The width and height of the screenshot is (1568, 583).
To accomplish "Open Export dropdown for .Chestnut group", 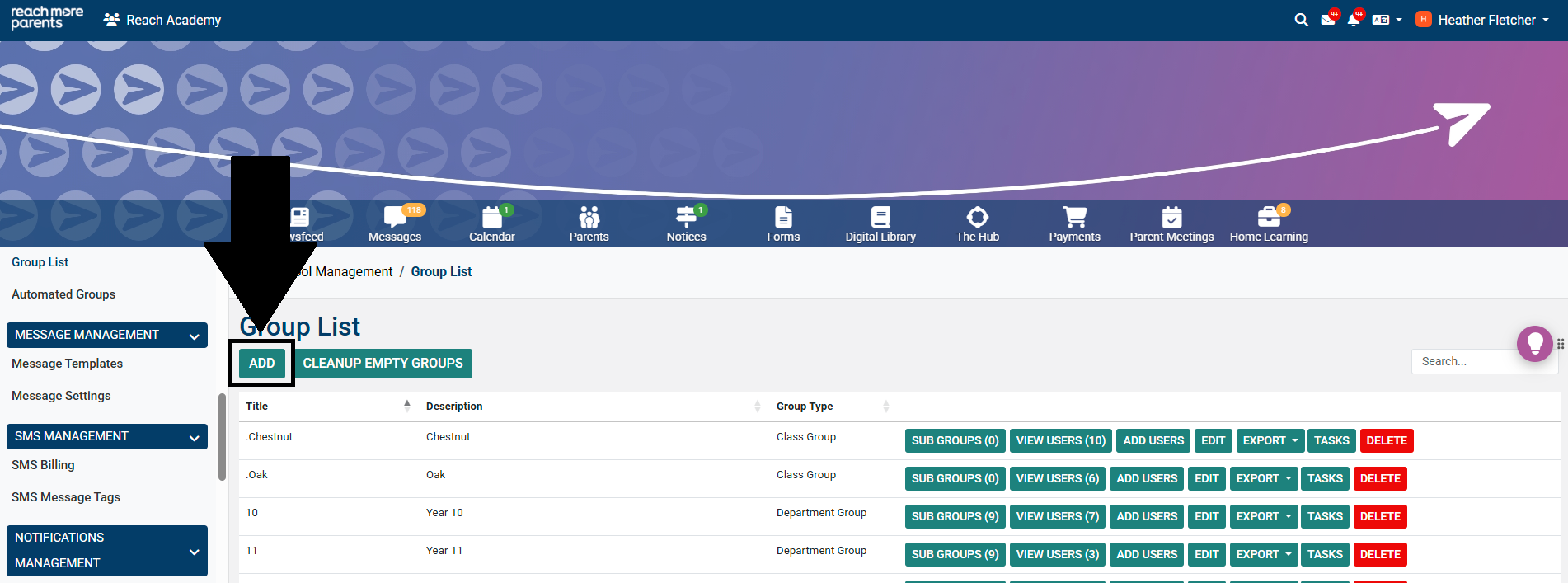I will point(1270,441).
